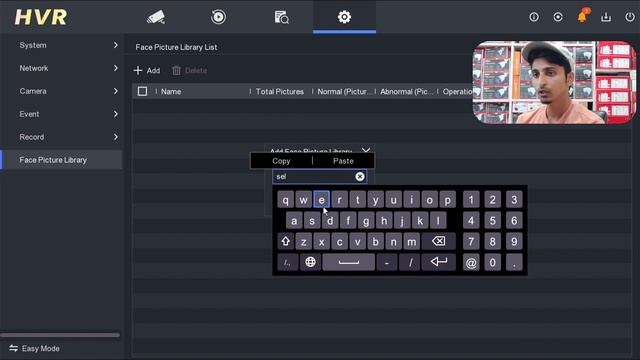Tap the number 5 key
Screen dimensions: 640x360
(493, 221)
